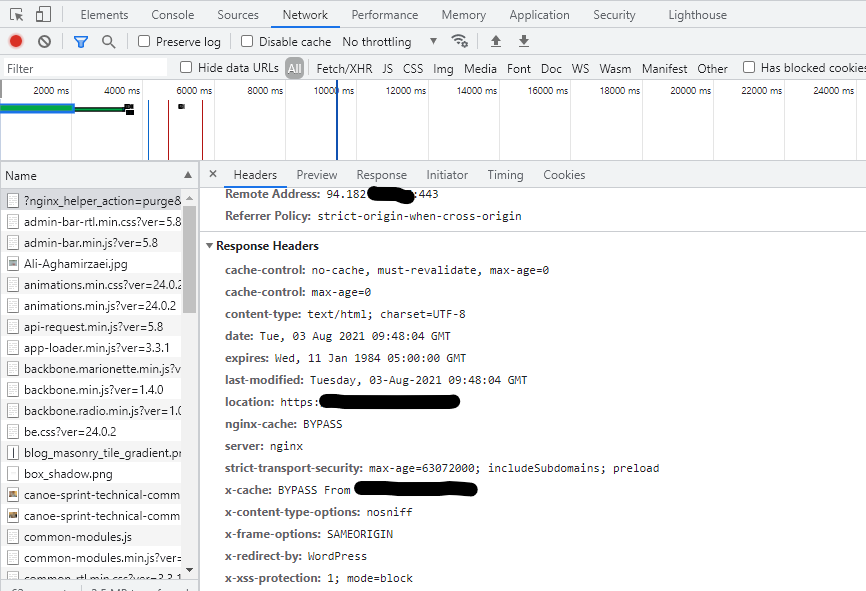Select Ali-Aghamirzaei.jpg in request list
The width and height of the screenshot is (866, 591).
pos(76,264)
